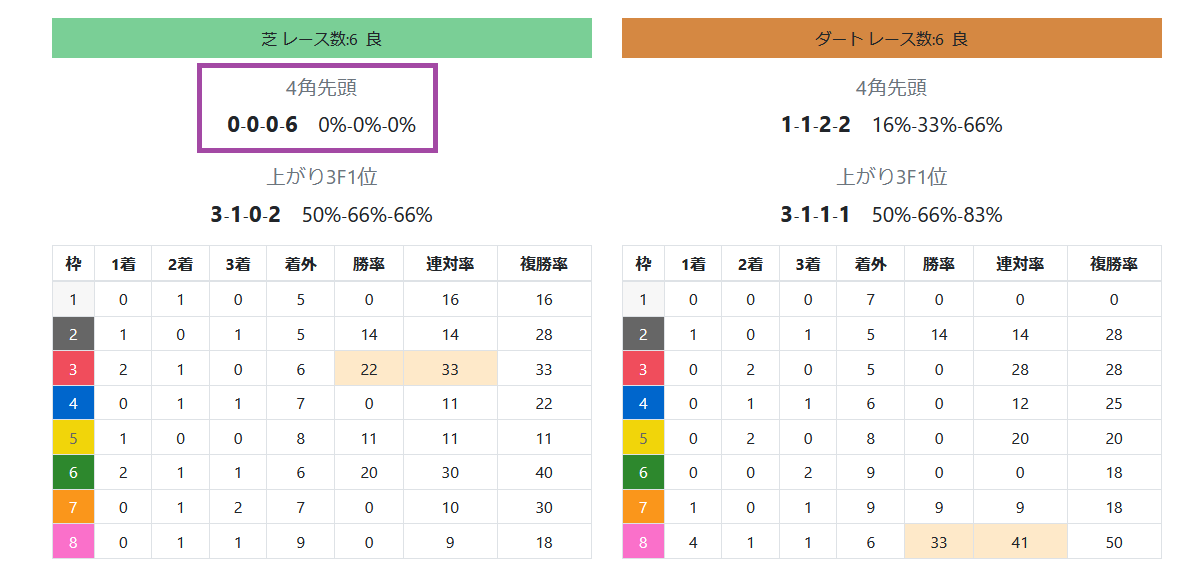
Task: Click the green 芝 レース数:6 良 header
Action: click(x=322, y=38)
